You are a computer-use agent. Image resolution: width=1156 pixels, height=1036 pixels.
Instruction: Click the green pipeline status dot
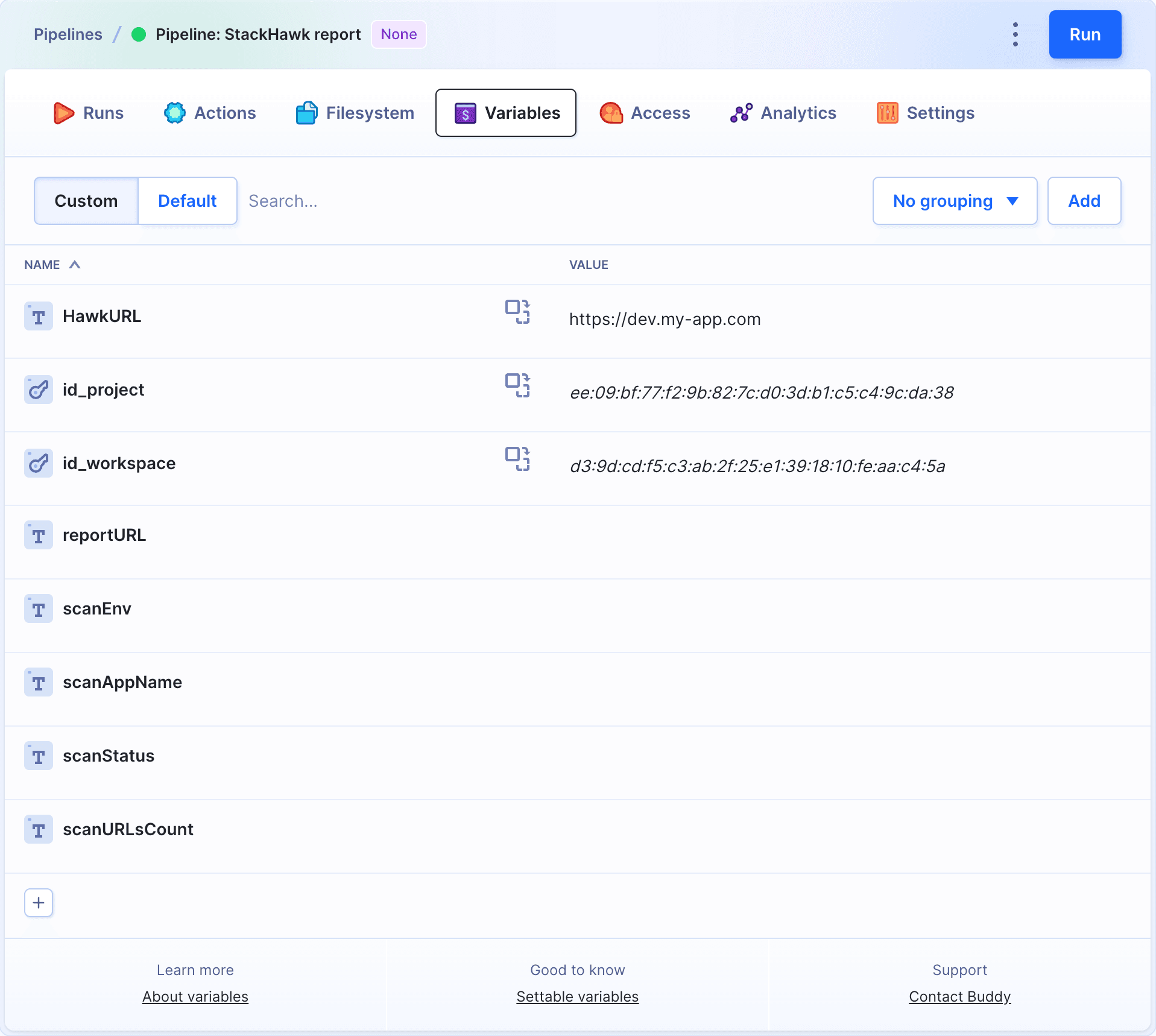tap(139, 34)
